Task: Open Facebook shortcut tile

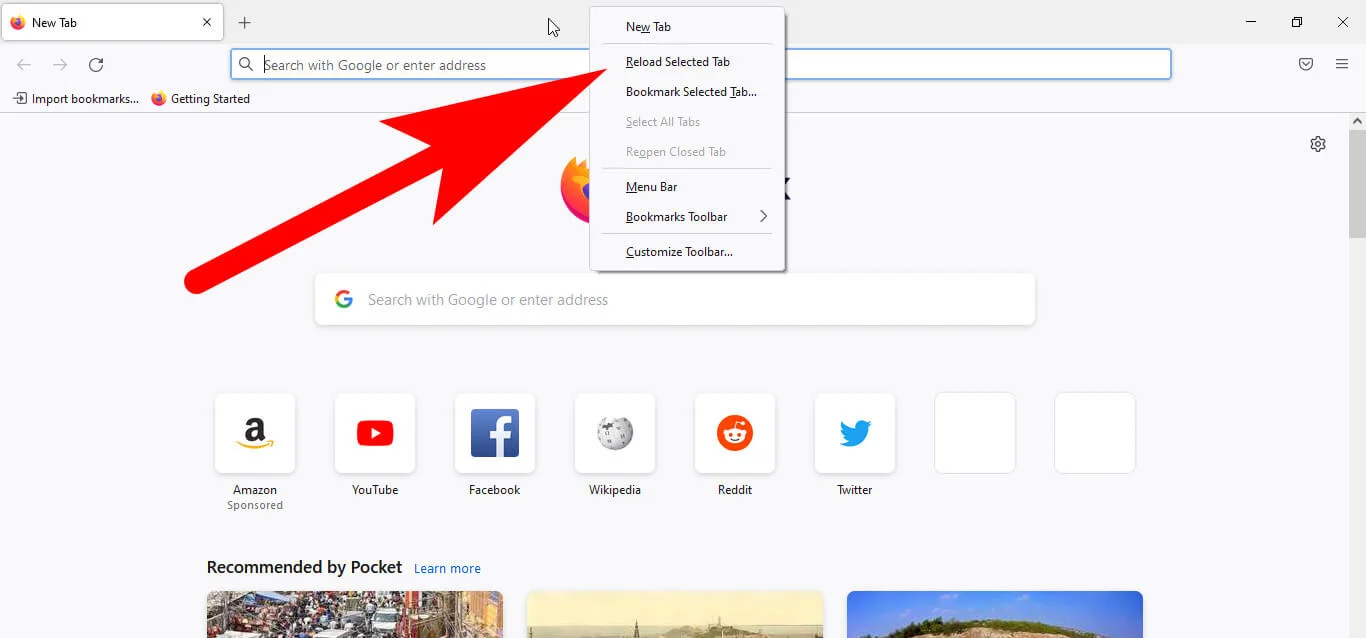Action: click(495, 433)
